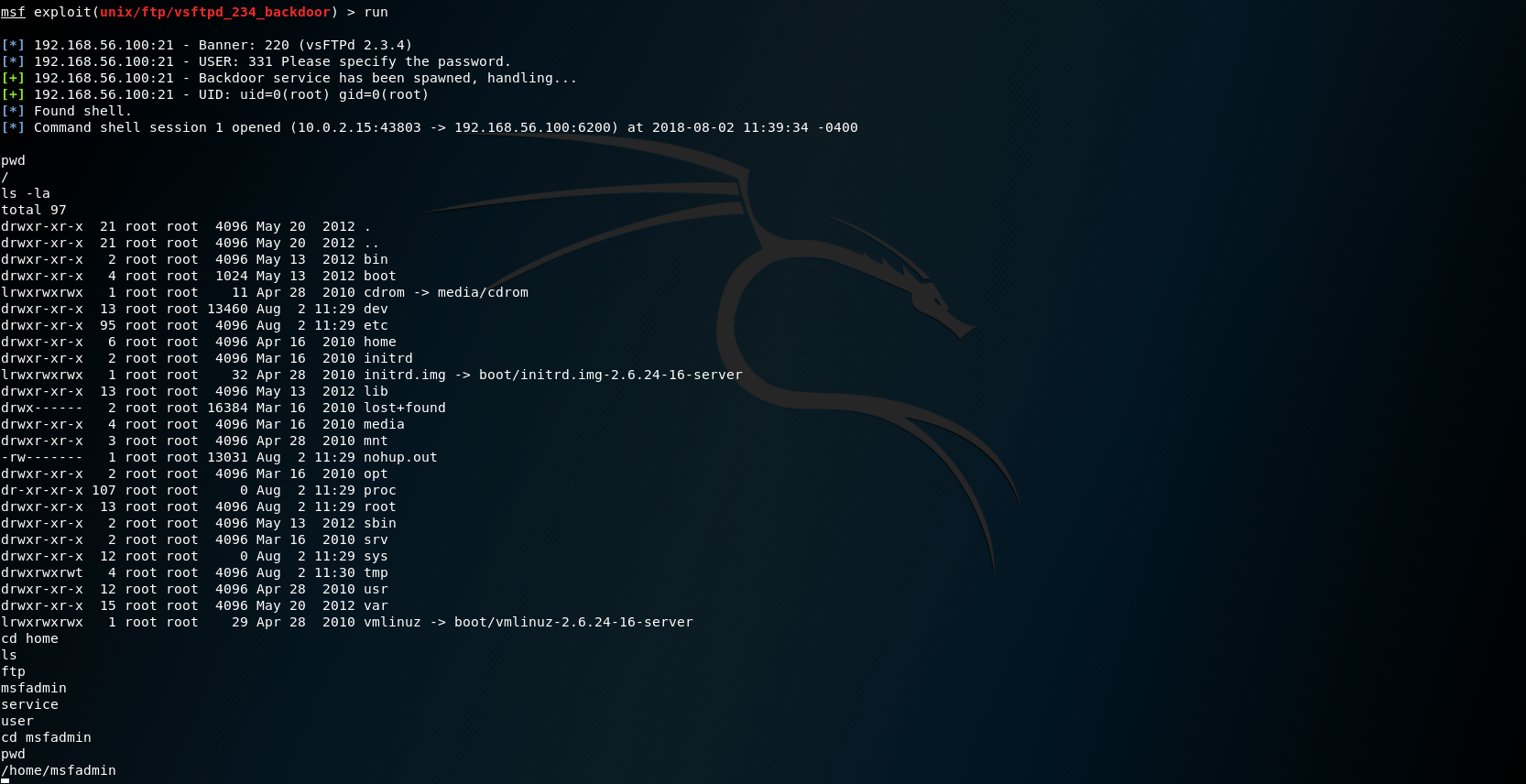Click the 'vmlinuz' symlink entry

[x=392, y=622]
